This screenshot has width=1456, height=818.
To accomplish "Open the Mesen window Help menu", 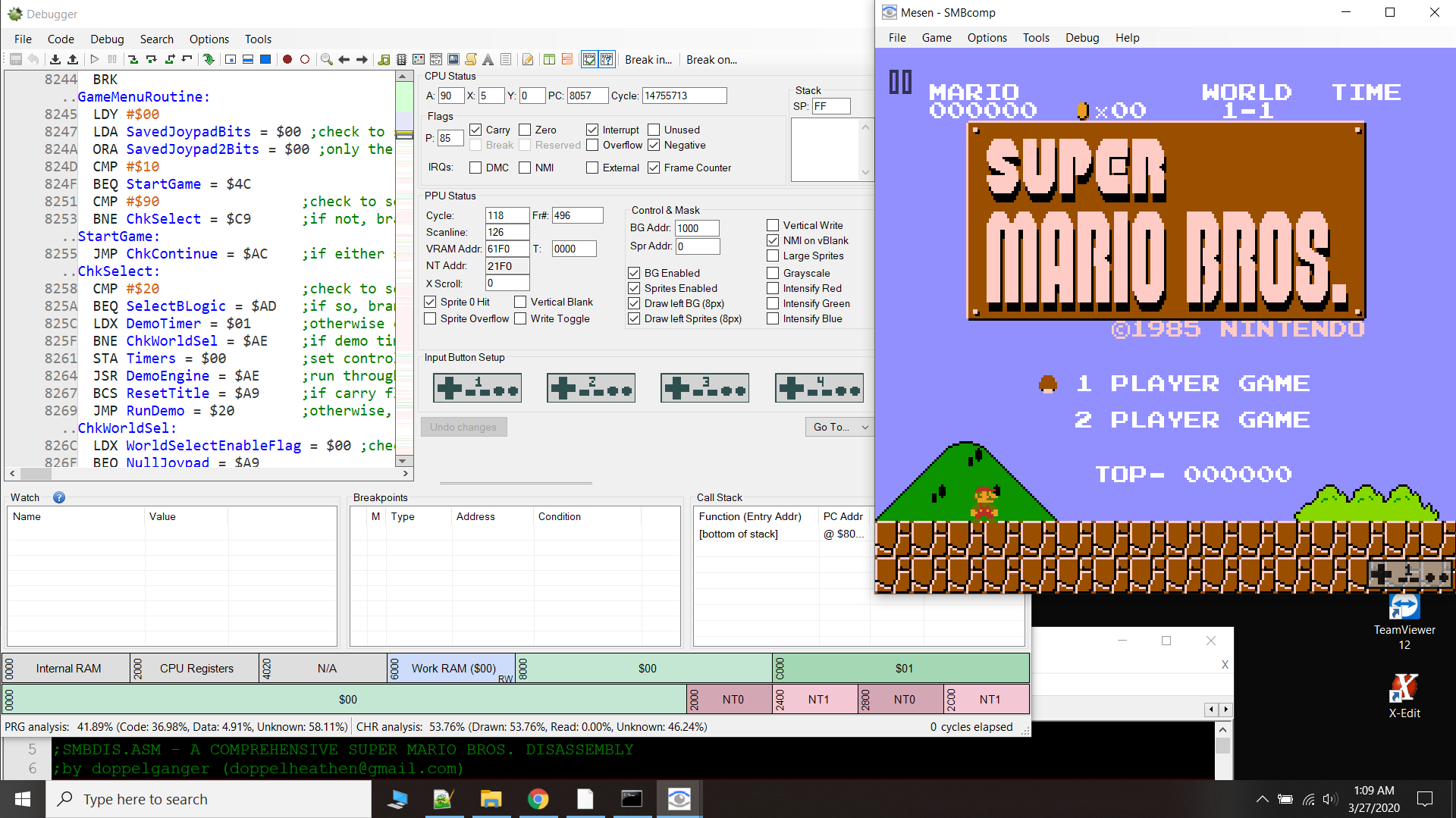I will click(1127, 37).
